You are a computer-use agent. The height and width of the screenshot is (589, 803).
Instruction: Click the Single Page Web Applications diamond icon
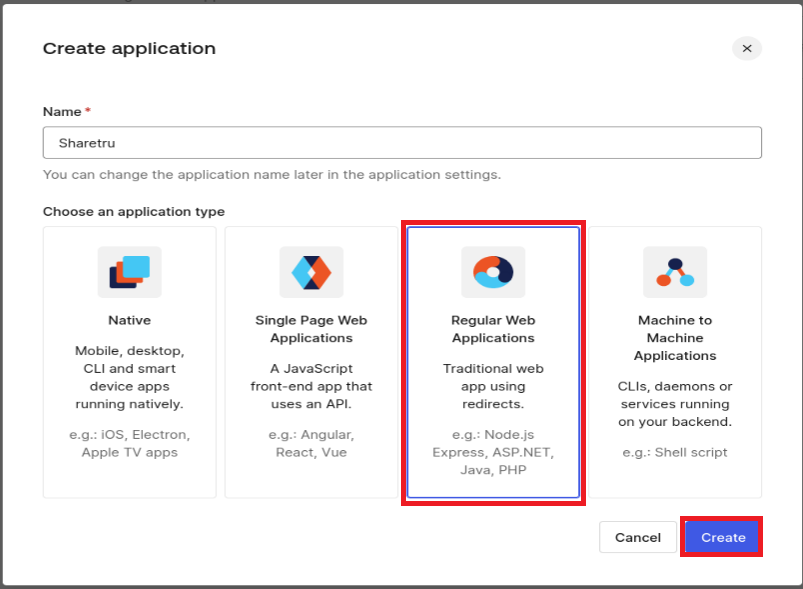311,271
